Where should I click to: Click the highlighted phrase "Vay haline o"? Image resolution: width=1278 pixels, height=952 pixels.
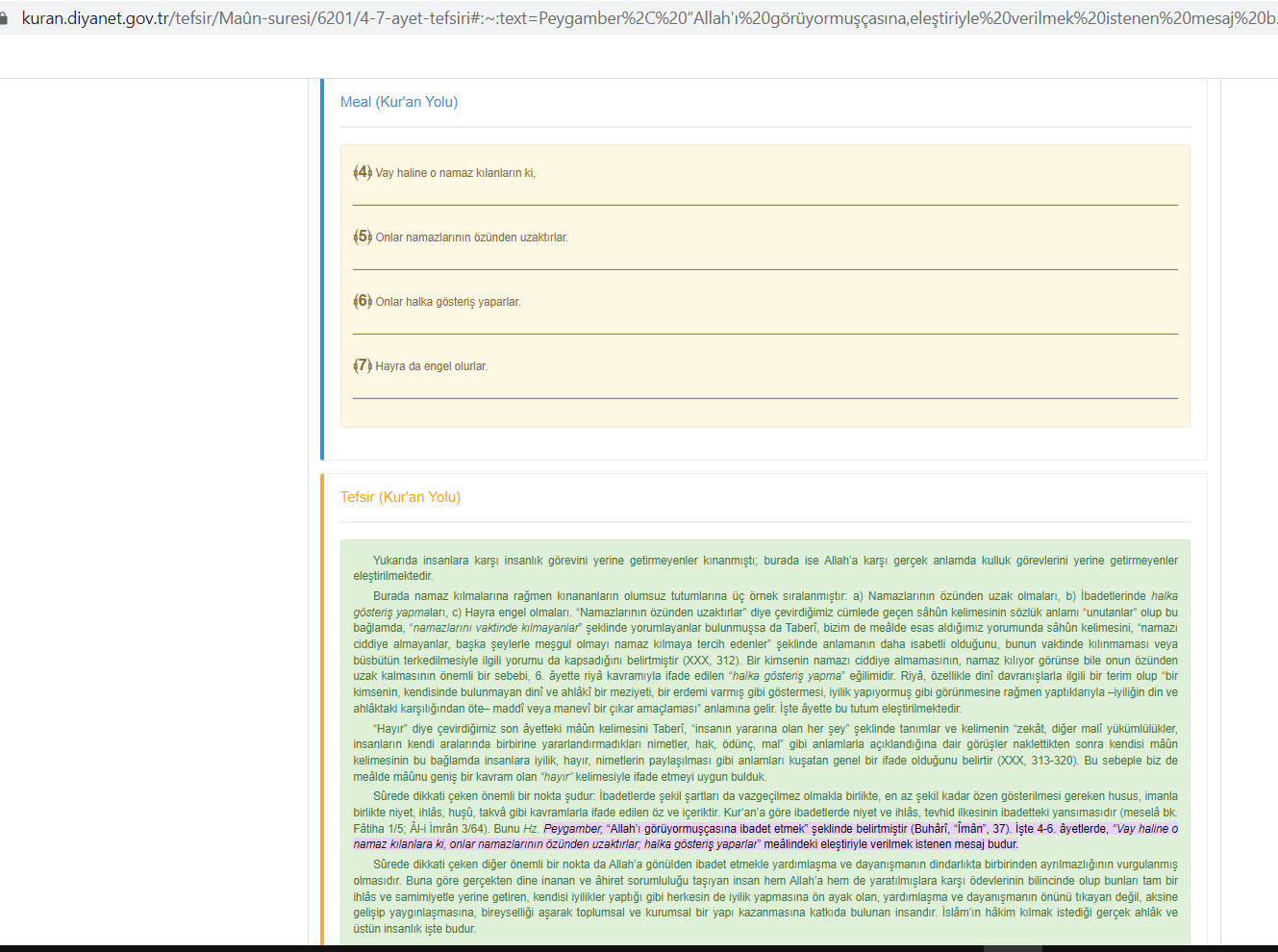1145,829
